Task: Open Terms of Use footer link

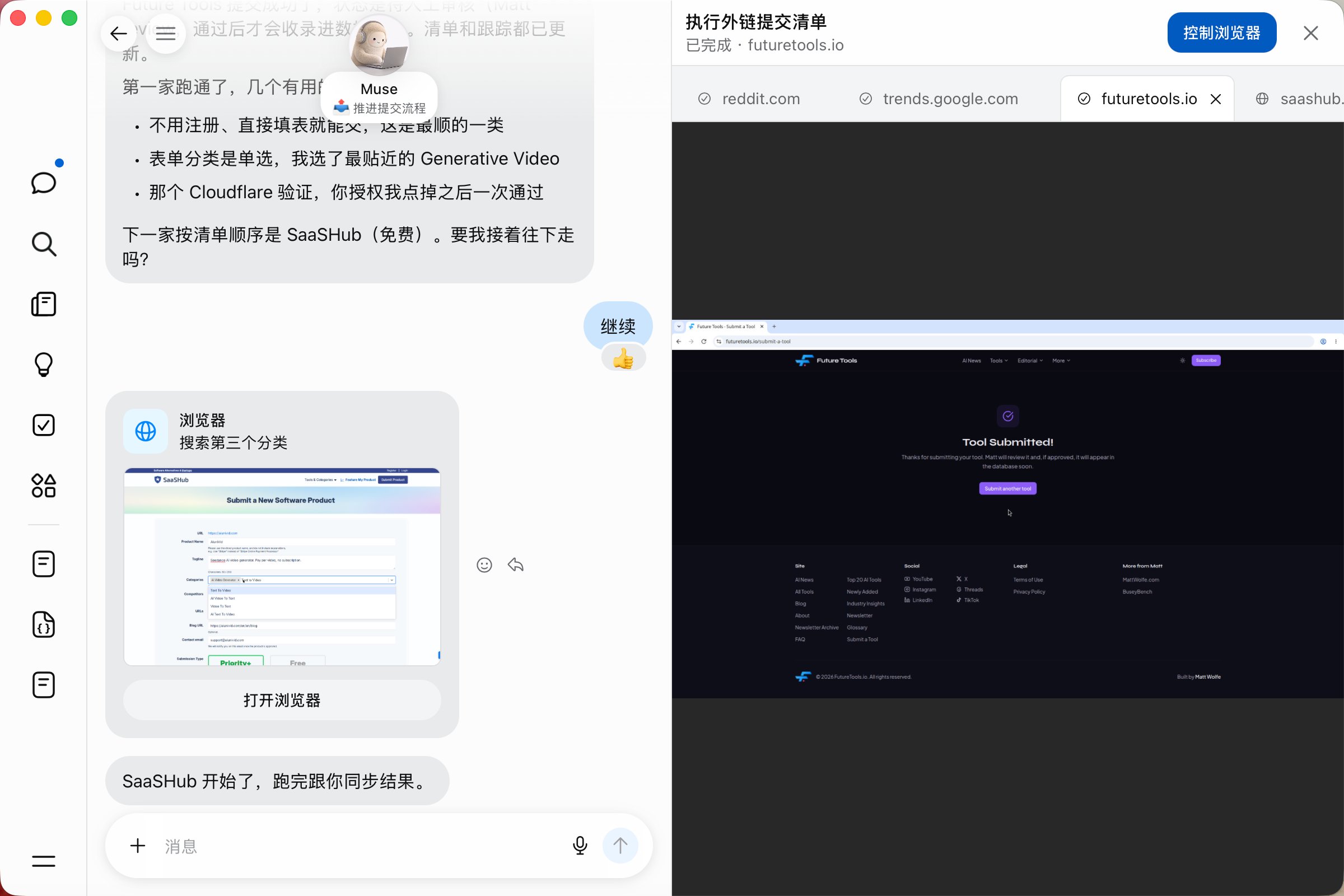Action: 1028,580
